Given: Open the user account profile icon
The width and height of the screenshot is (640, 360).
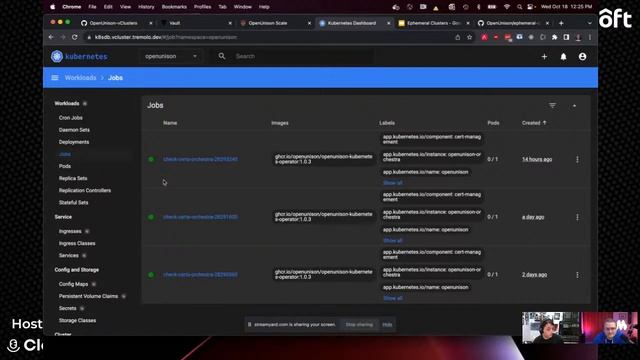Looking at the screenshot, I should [x=582, y=57].
